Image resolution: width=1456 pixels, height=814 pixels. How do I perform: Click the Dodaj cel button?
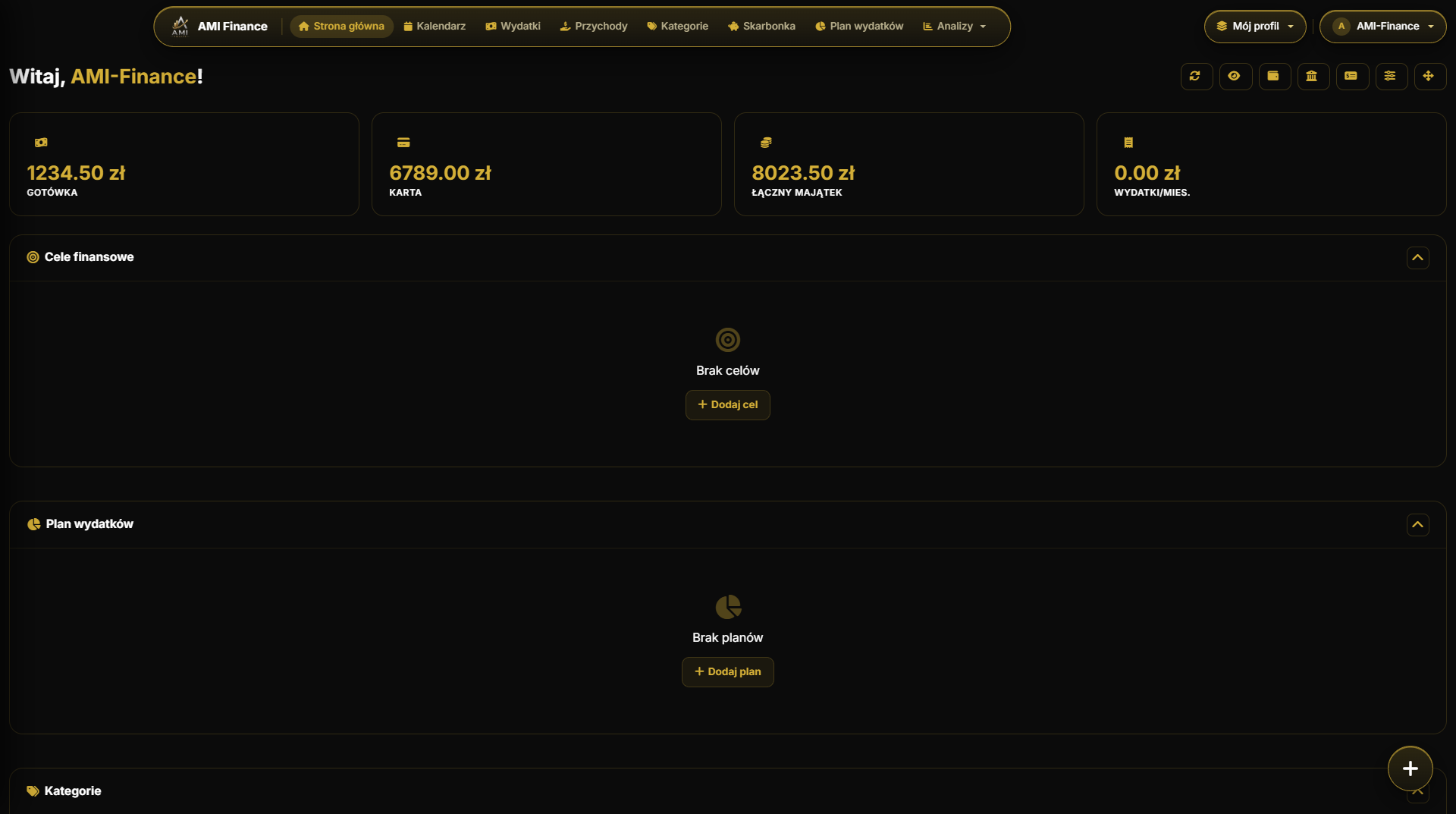pyautogui.click(x=727, y=405)
